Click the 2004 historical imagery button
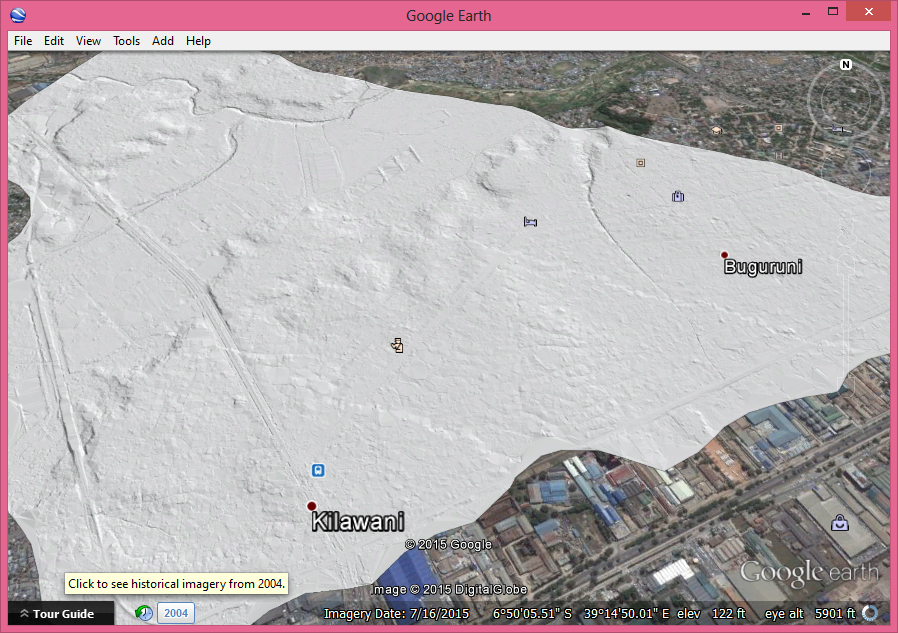 pos(176,613)
